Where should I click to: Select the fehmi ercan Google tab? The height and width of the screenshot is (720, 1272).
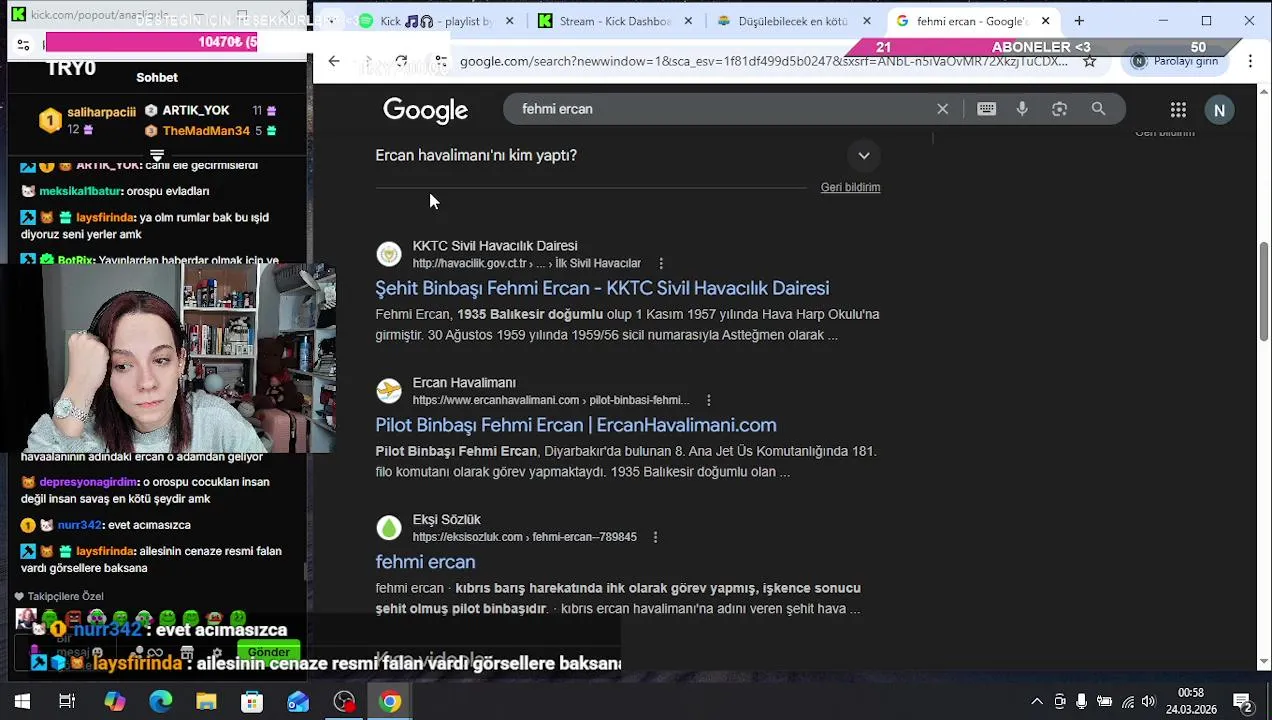pyautogui.click(x=972, y=21)
